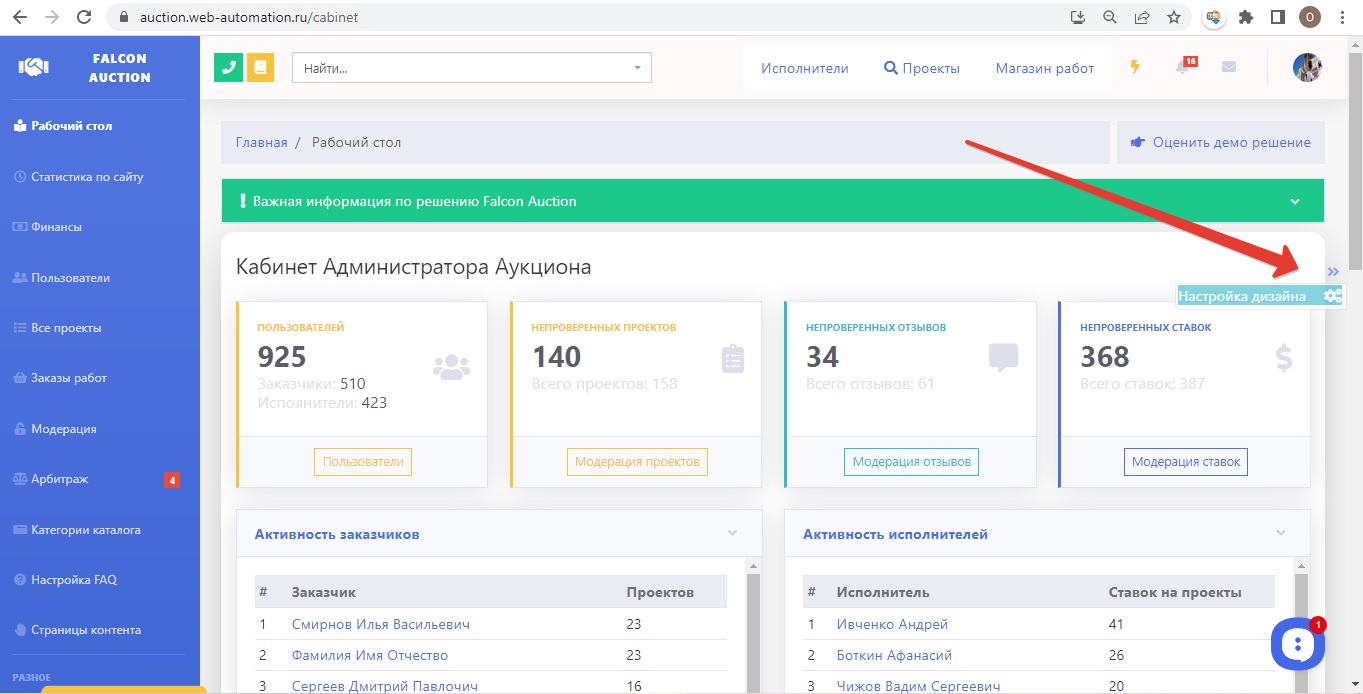Open the chat widget bubble icon
The height and width of the screenshot is (694, 1363).
[x=1297, y=645]
